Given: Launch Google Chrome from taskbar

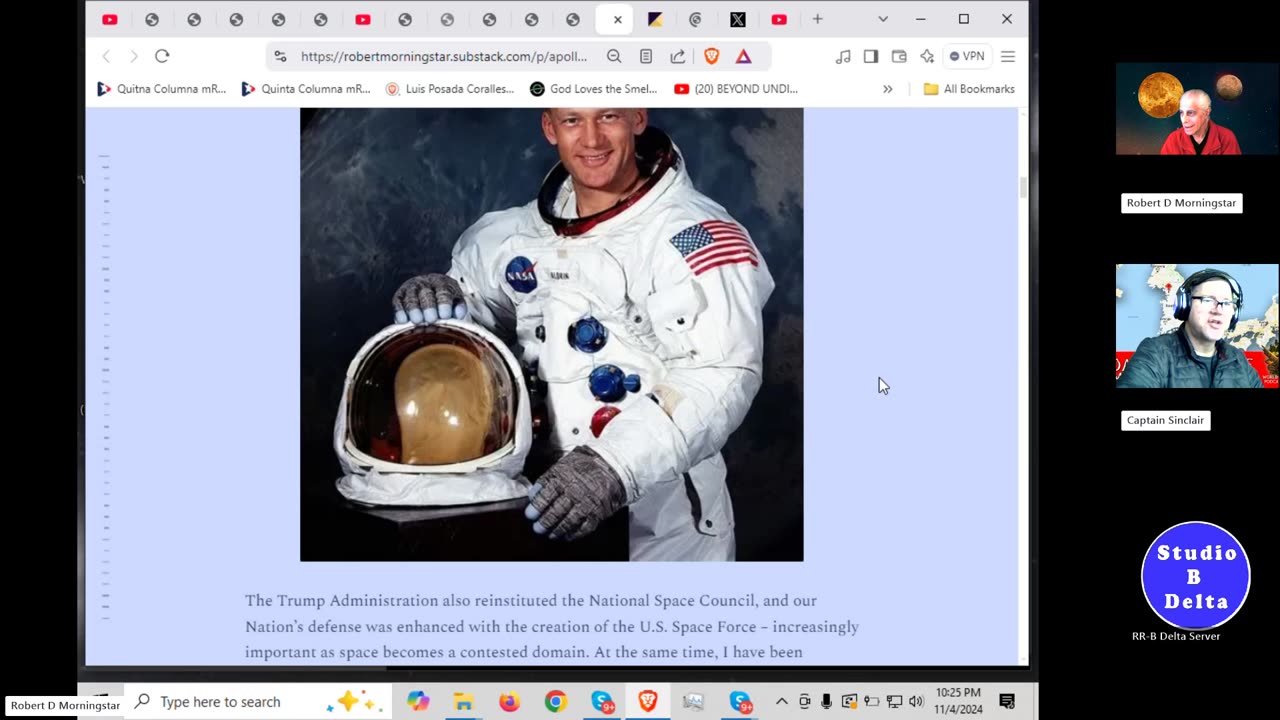Looking at the screenshot, I should (555, 702).
